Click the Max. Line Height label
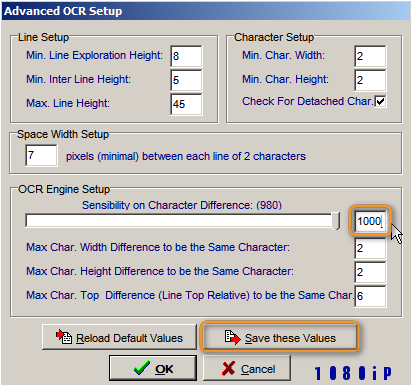Viewport: 411px width, 385px height. coord(68,103)
